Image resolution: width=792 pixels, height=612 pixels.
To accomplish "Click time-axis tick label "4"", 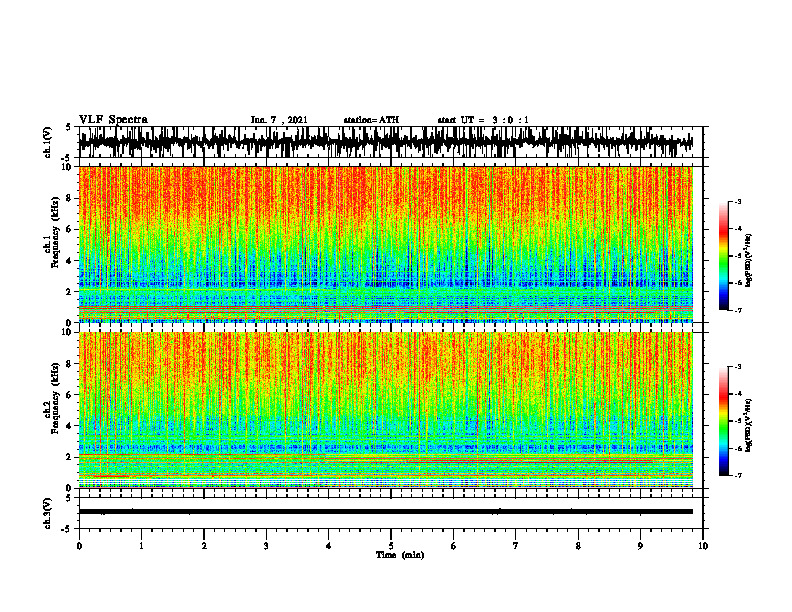I will (329, 546).
